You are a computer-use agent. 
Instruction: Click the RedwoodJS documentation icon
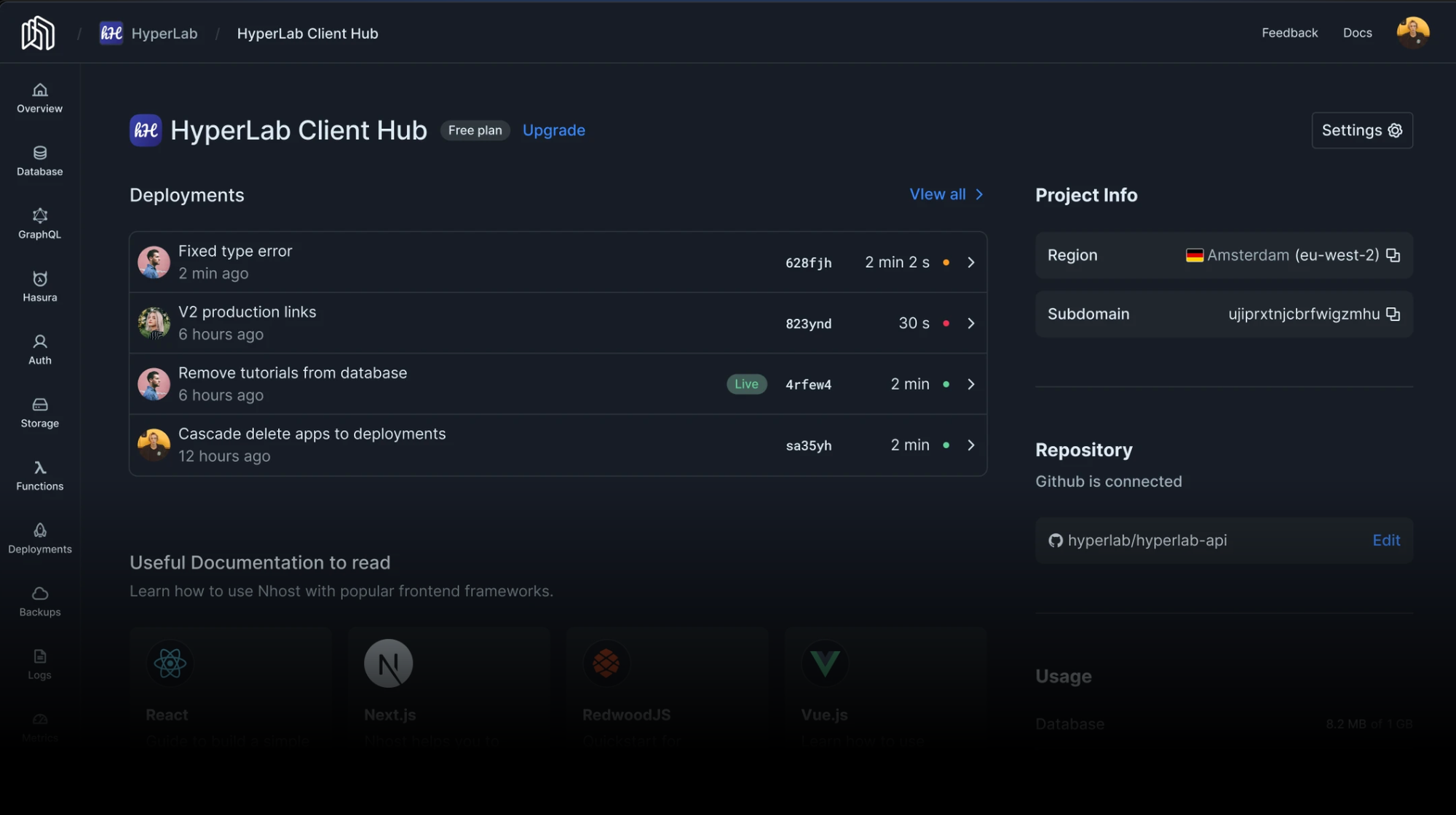[x=606, y=663]
